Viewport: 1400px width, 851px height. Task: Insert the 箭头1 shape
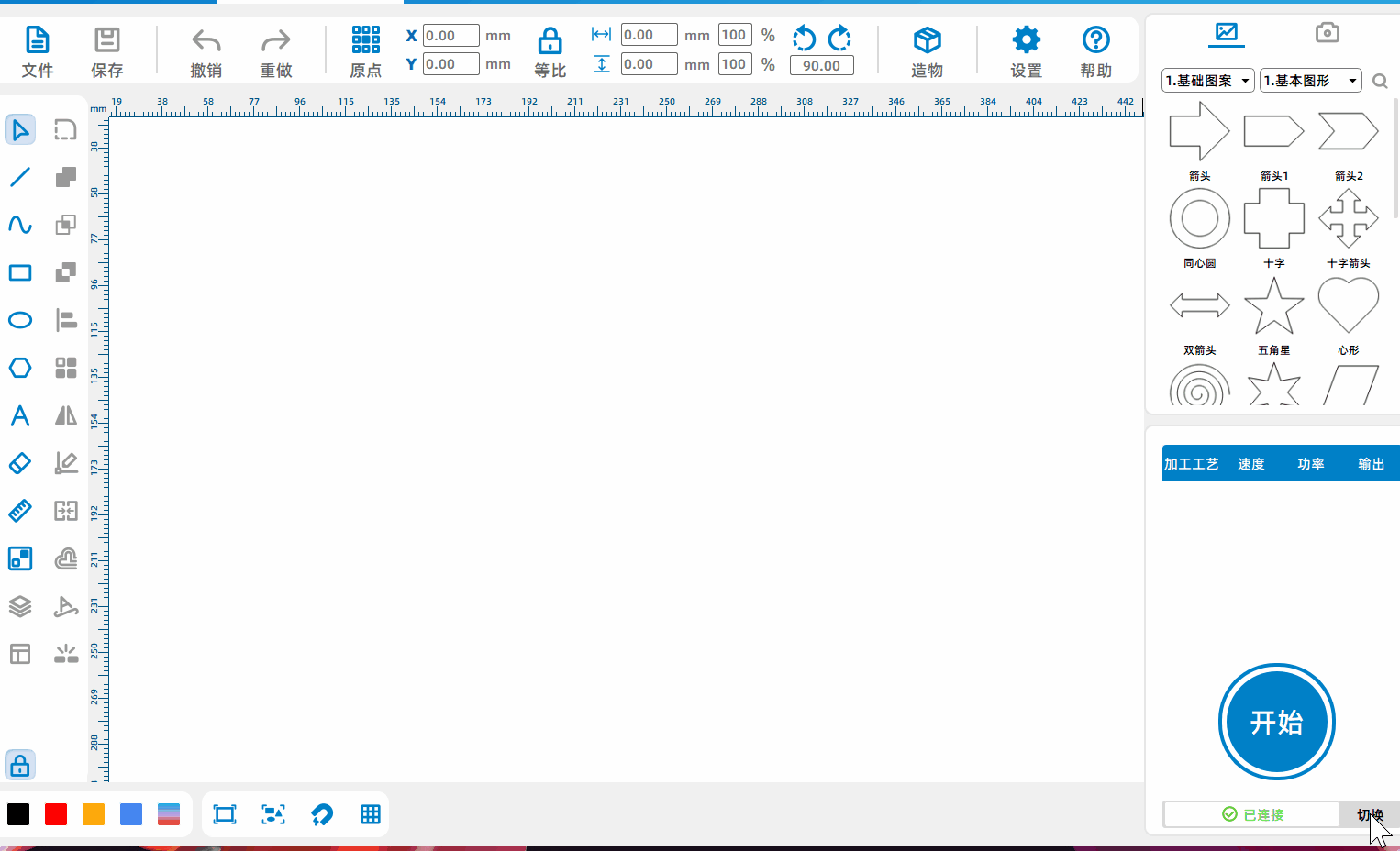click(1274, 131)
